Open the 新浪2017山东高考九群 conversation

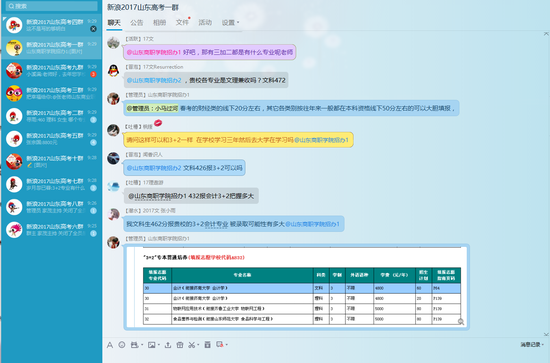[x=51, y=71]
